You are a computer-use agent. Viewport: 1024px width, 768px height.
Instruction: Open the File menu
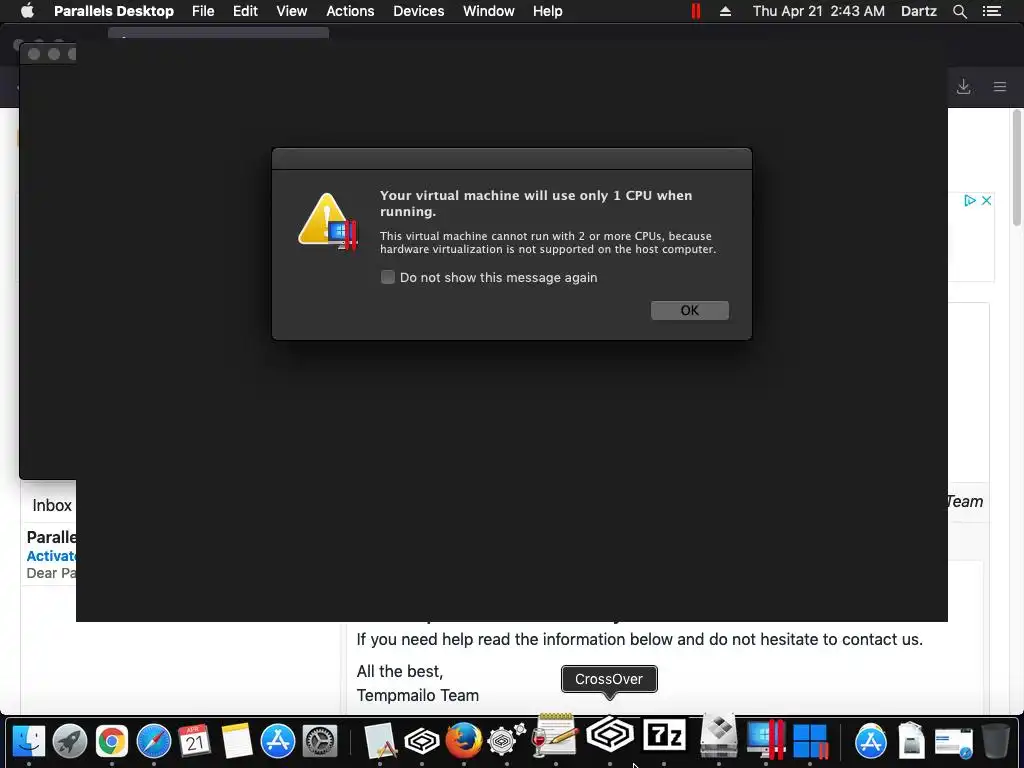[x=203, y=11]
